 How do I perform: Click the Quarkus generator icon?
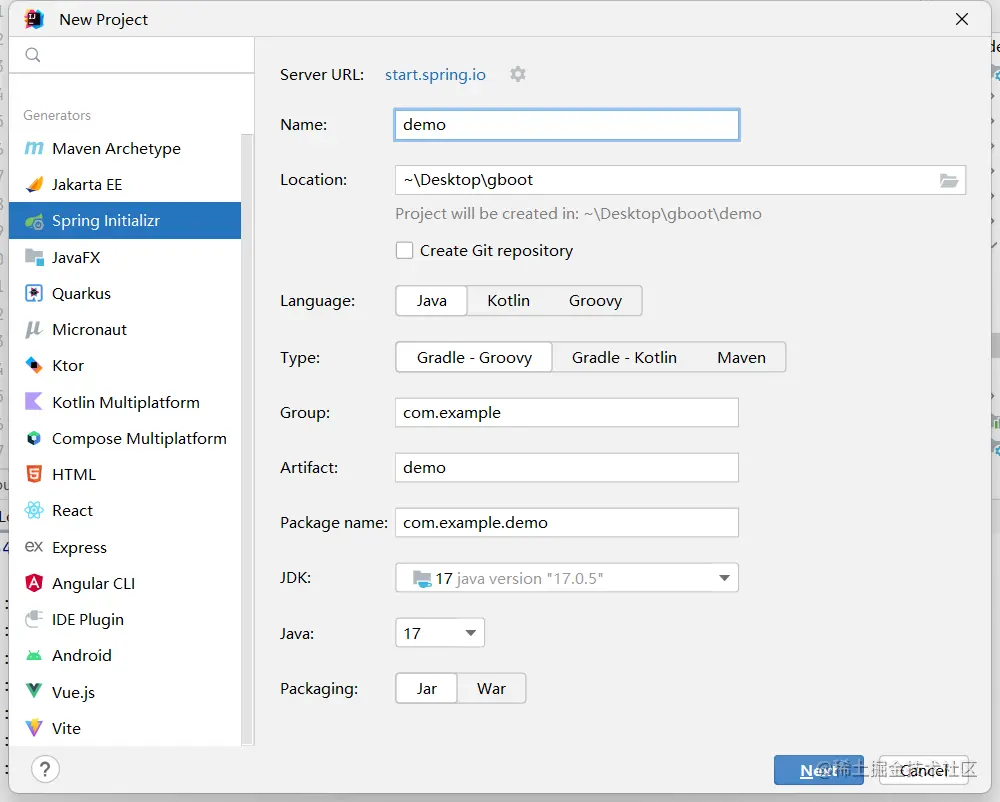[x=34, y=294]
